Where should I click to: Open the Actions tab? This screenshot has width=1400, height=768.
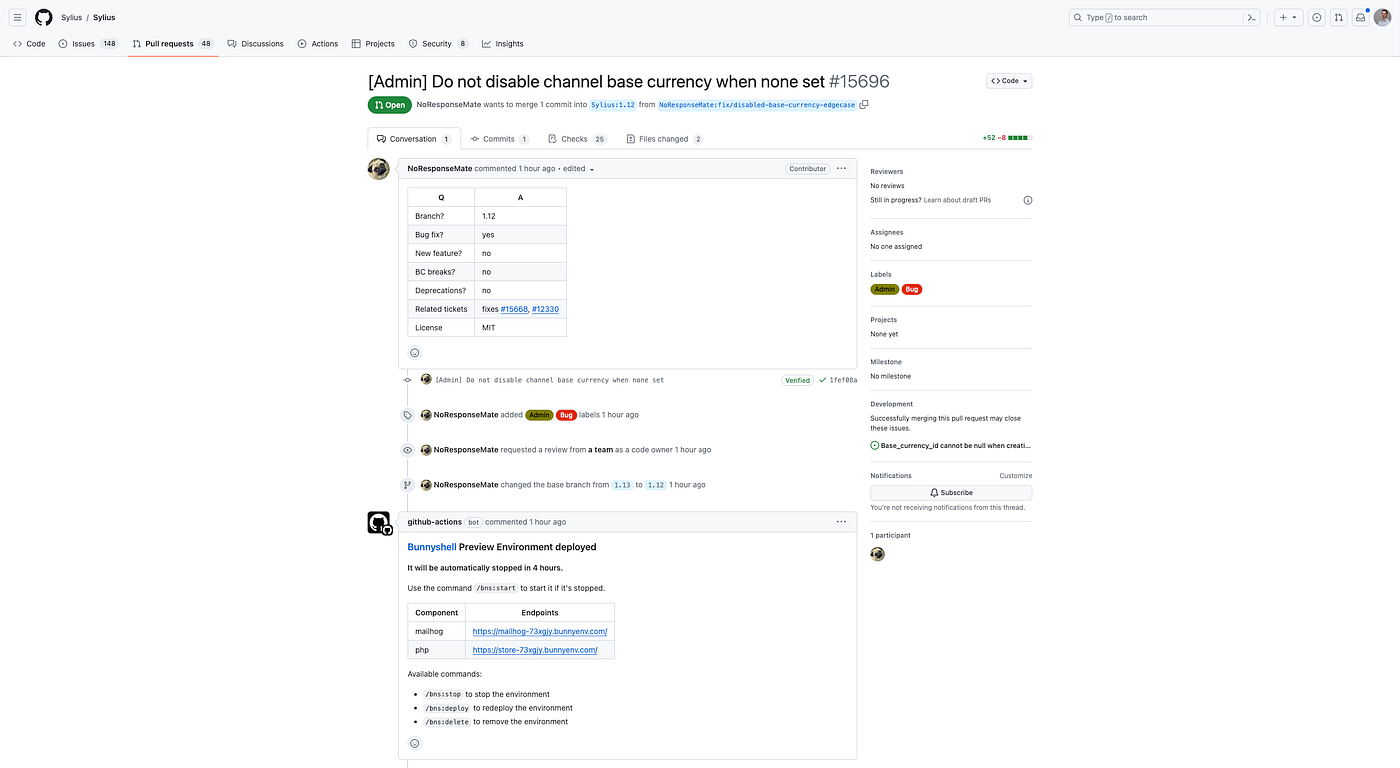(318, 43)
